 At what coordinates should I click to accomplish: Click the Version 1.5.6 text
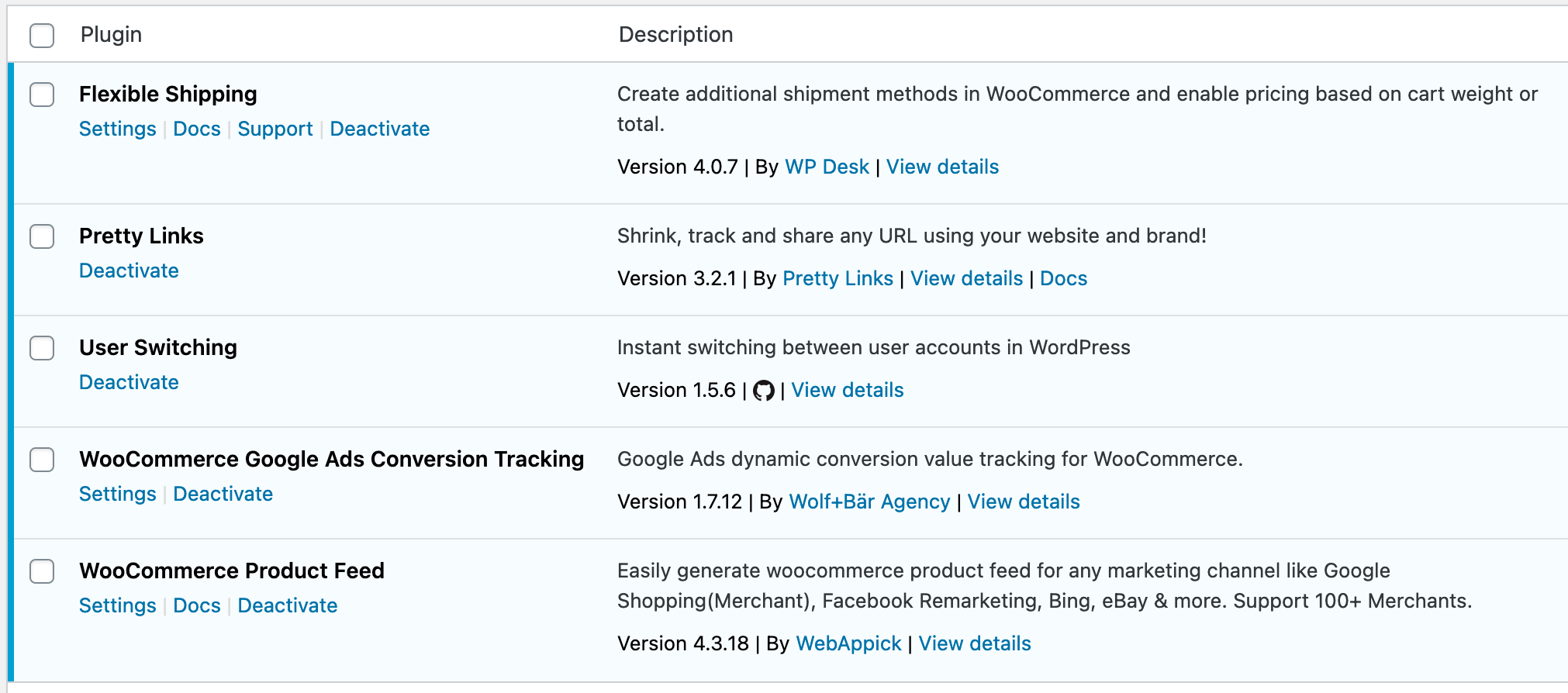click(676, 390)
